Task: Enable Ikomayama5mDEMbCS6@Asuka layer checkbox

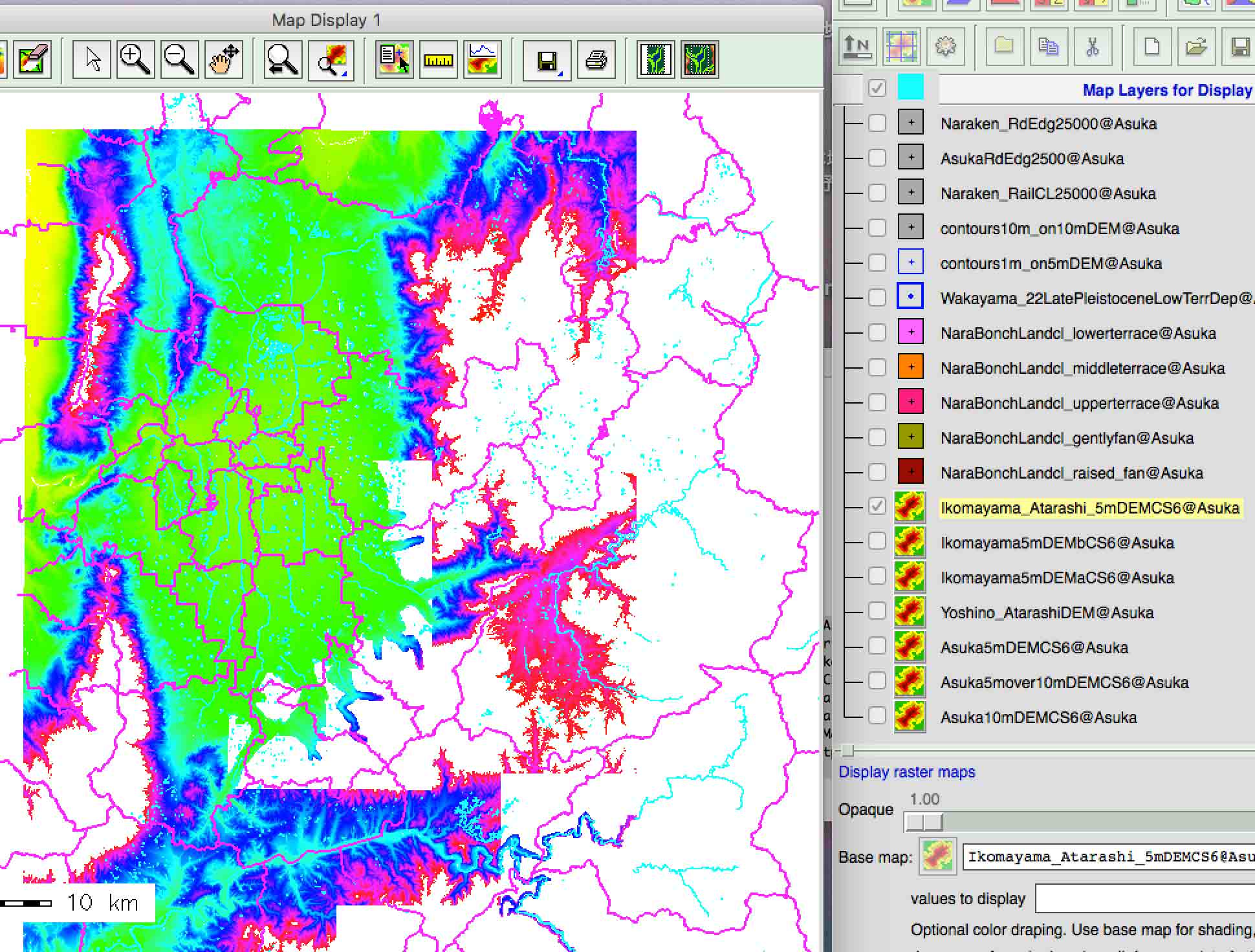Action: (877, 541)
